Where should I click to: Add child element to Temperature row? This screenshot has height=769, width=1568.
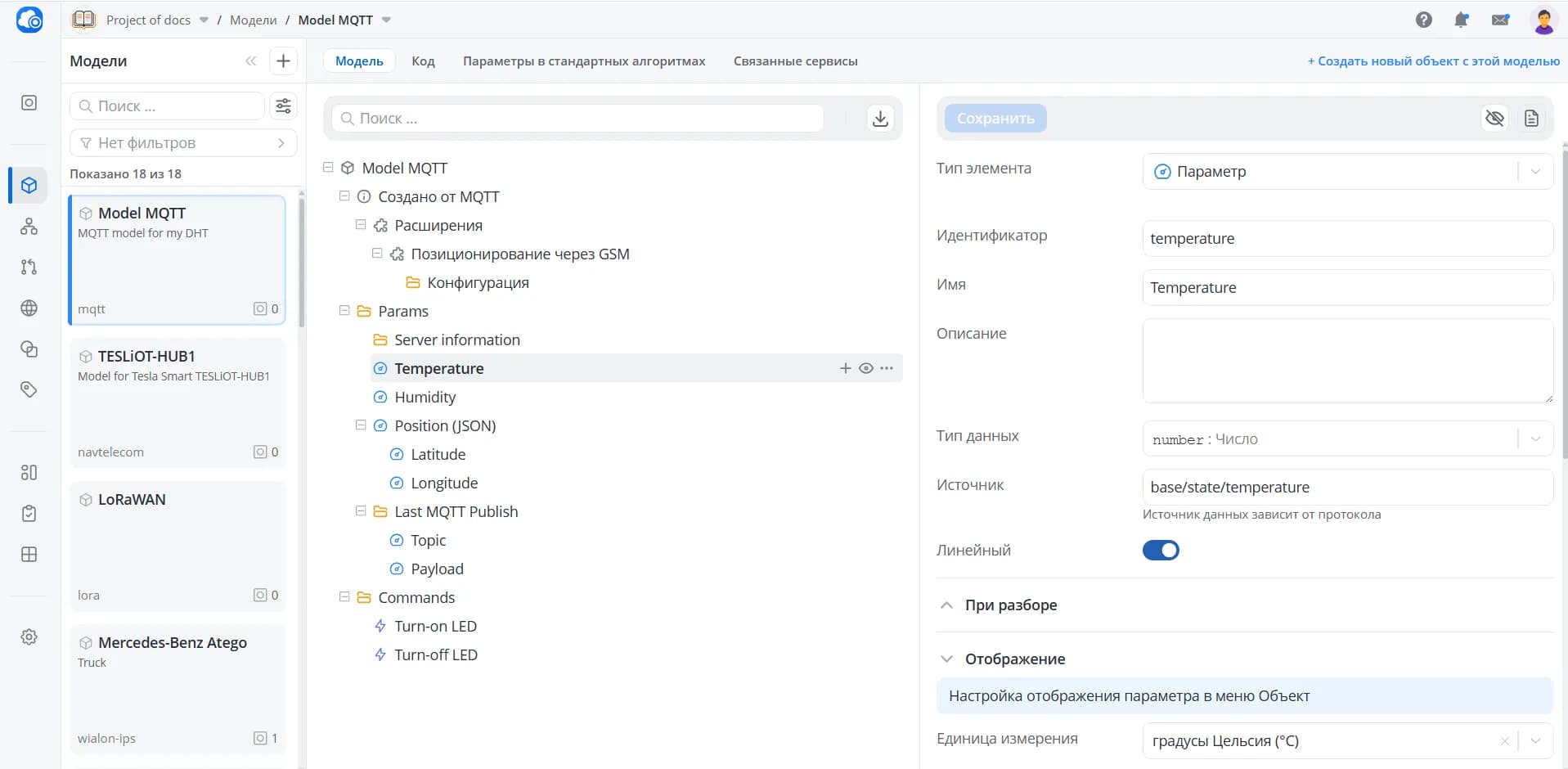coord(846,368)
